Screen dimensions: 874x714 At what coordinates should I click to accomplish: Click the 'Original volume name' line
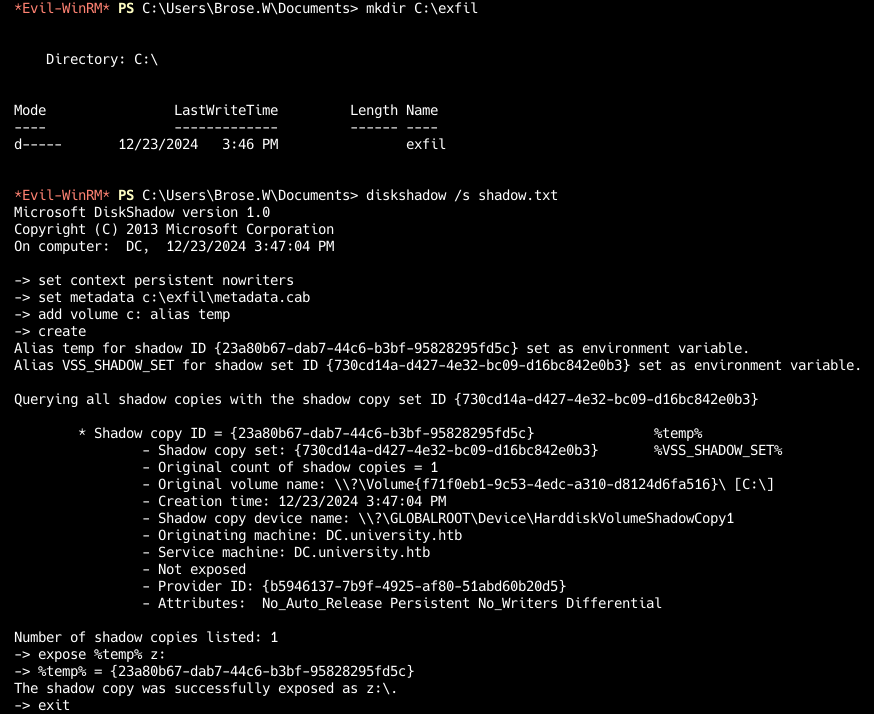click(458, 484)
